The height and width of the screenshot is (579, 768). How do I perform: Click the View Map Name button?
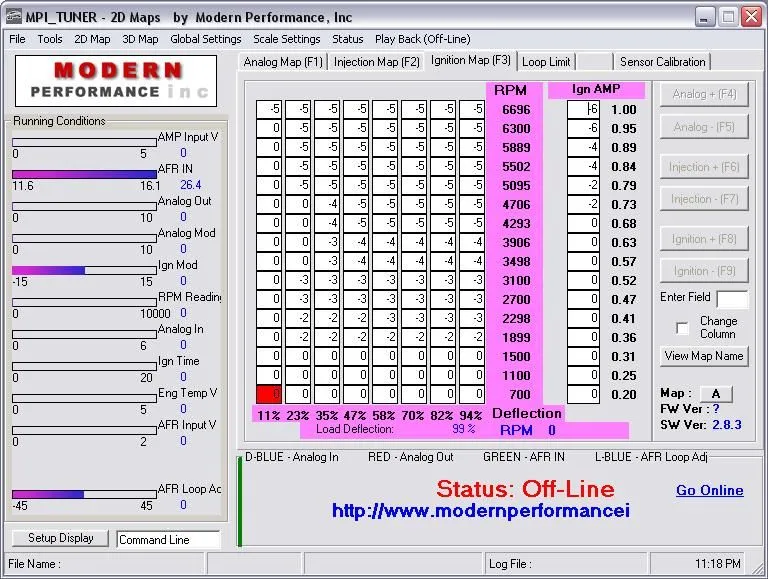704,356
